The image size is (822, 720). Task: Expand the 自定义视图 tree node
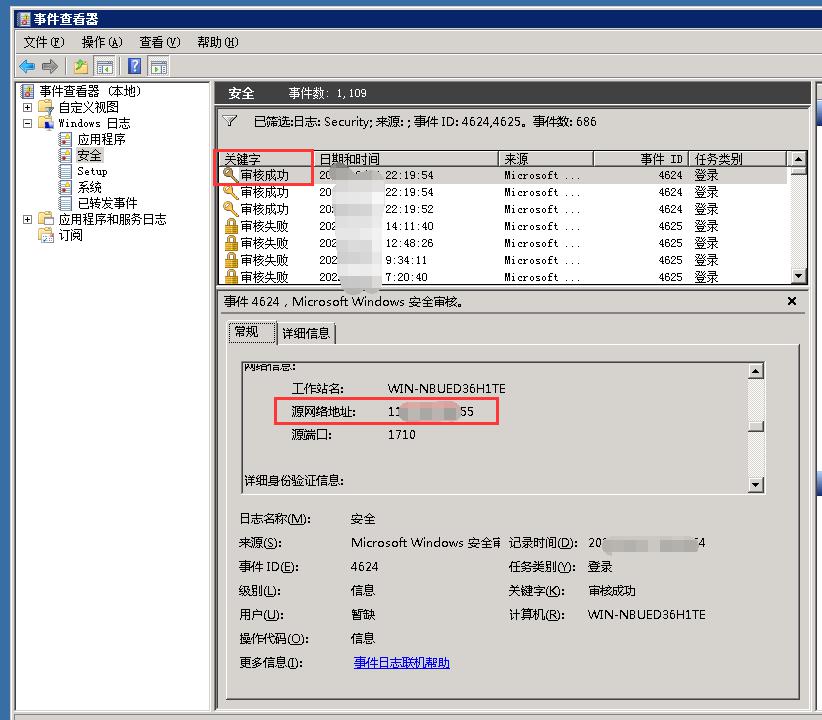(x=27, y=107)
